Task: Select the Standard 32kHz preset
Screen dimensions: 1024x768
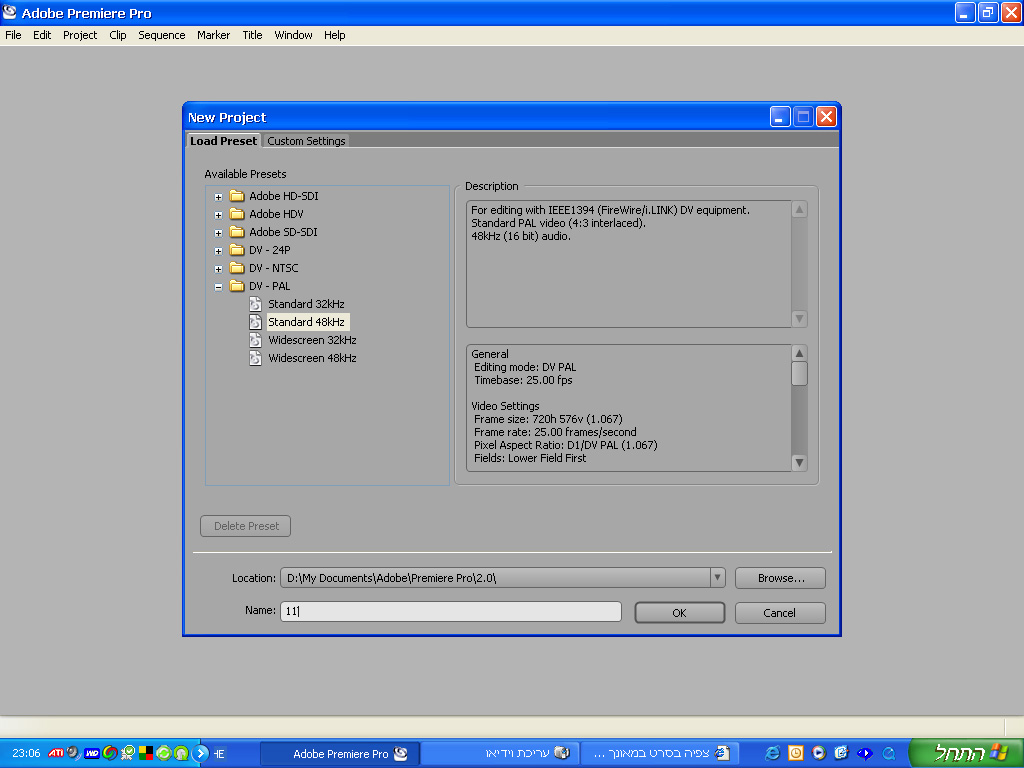Action: coord(306,304)
